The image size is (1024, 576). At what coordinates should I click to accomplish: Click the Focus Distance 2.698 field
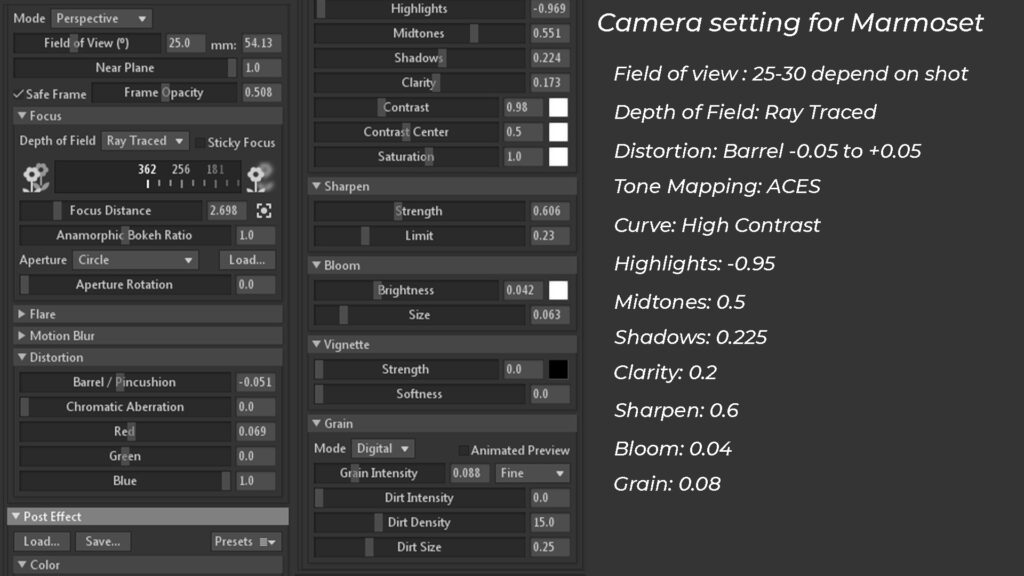coord(227,211)
